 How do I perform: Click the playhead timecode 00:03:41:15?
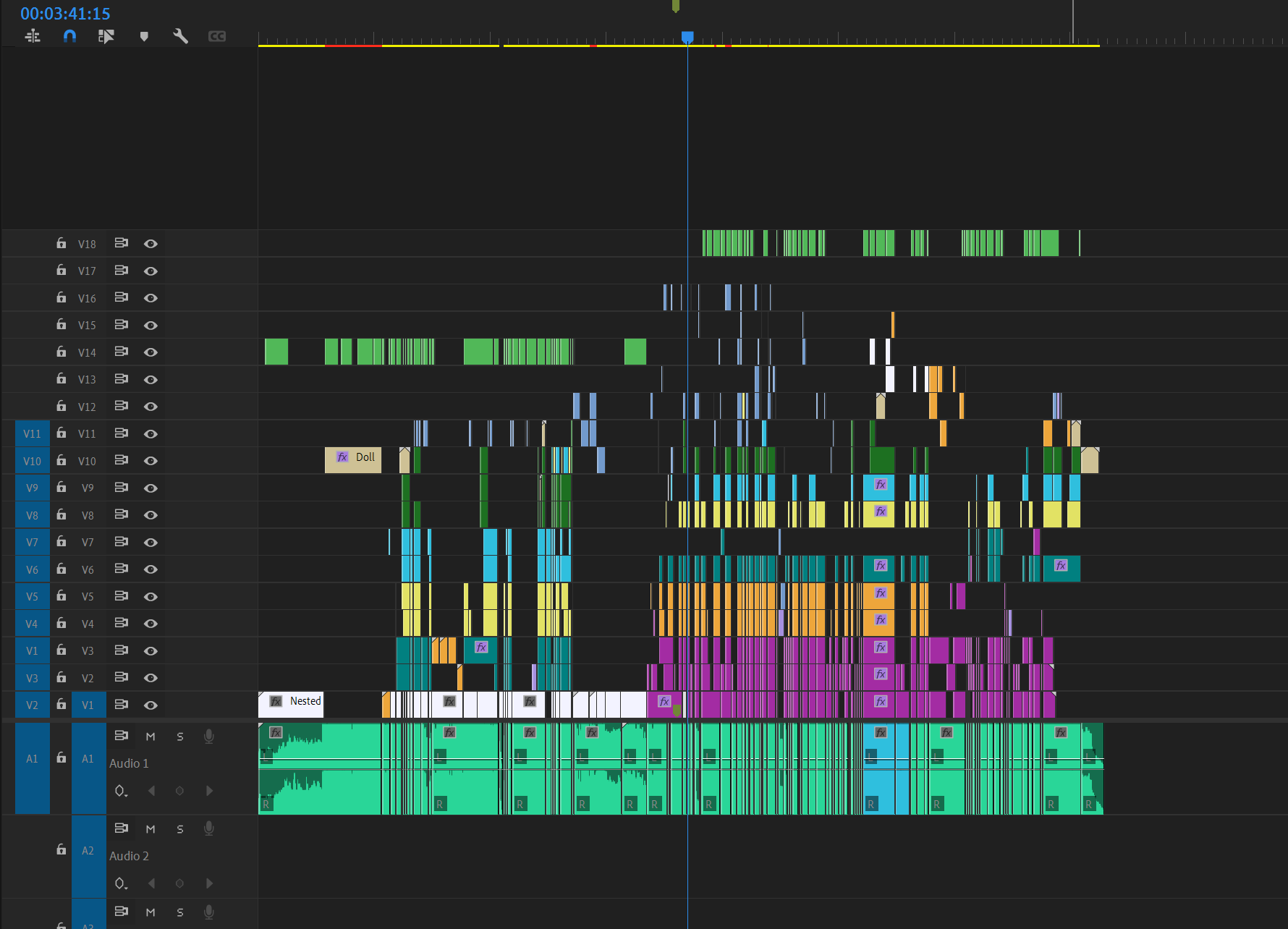coord(65,14)
